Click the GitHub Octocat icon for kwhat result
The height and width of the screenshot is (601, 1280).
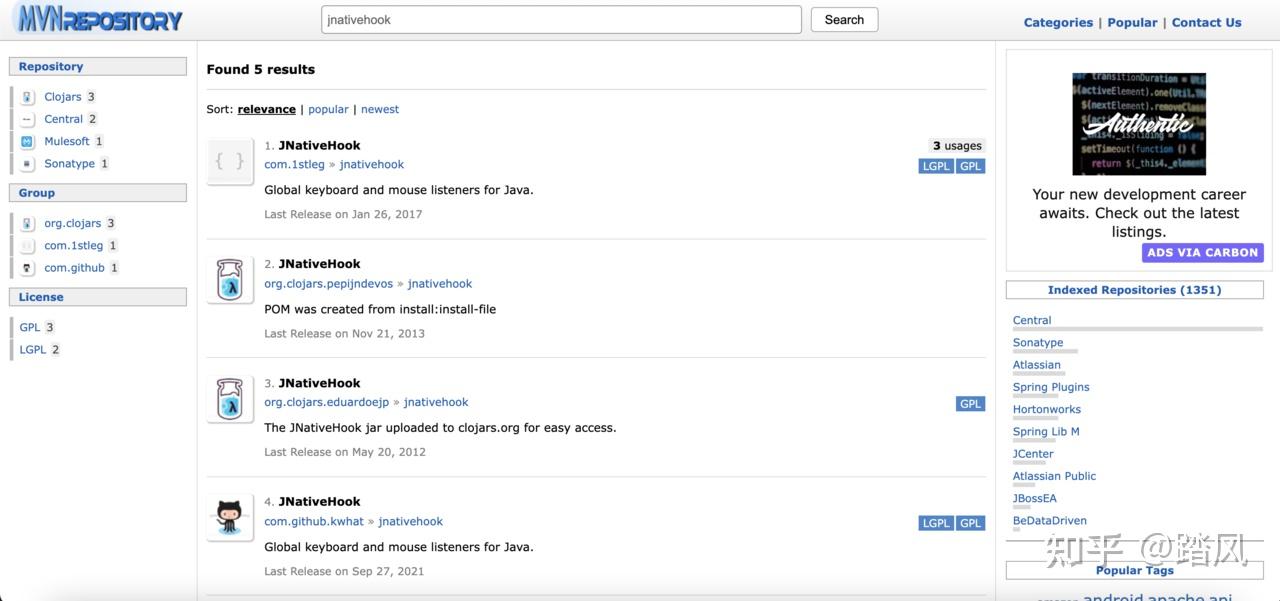click(229, 518)
